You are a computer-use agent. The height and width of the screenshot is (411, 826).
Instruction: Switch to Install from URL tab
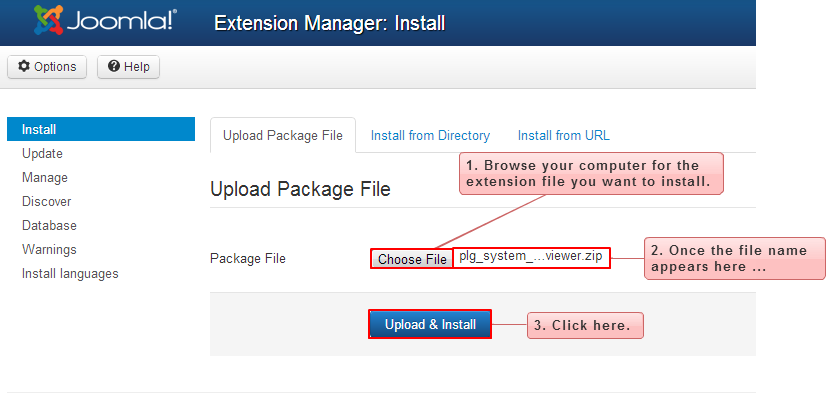click(x=564, y=135)
